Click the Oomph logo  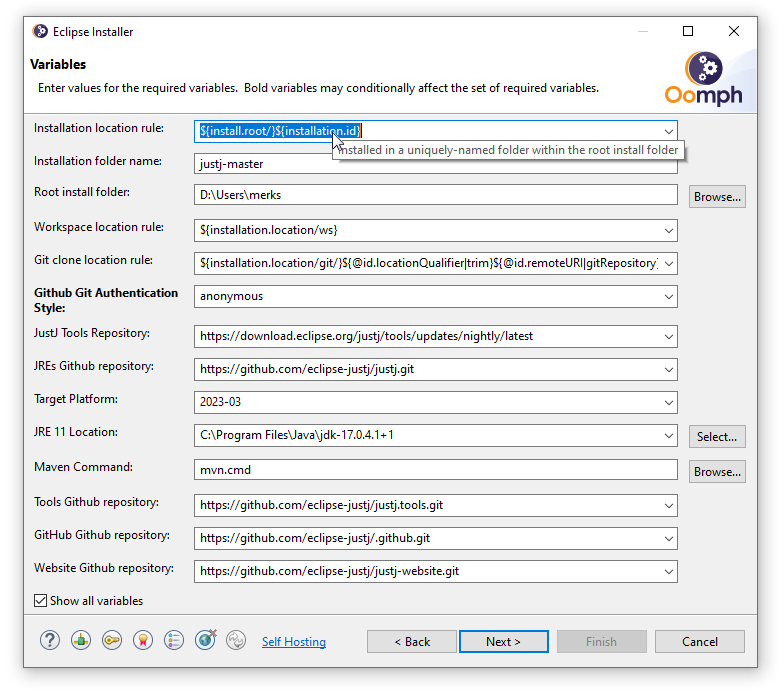coord(704,79)
